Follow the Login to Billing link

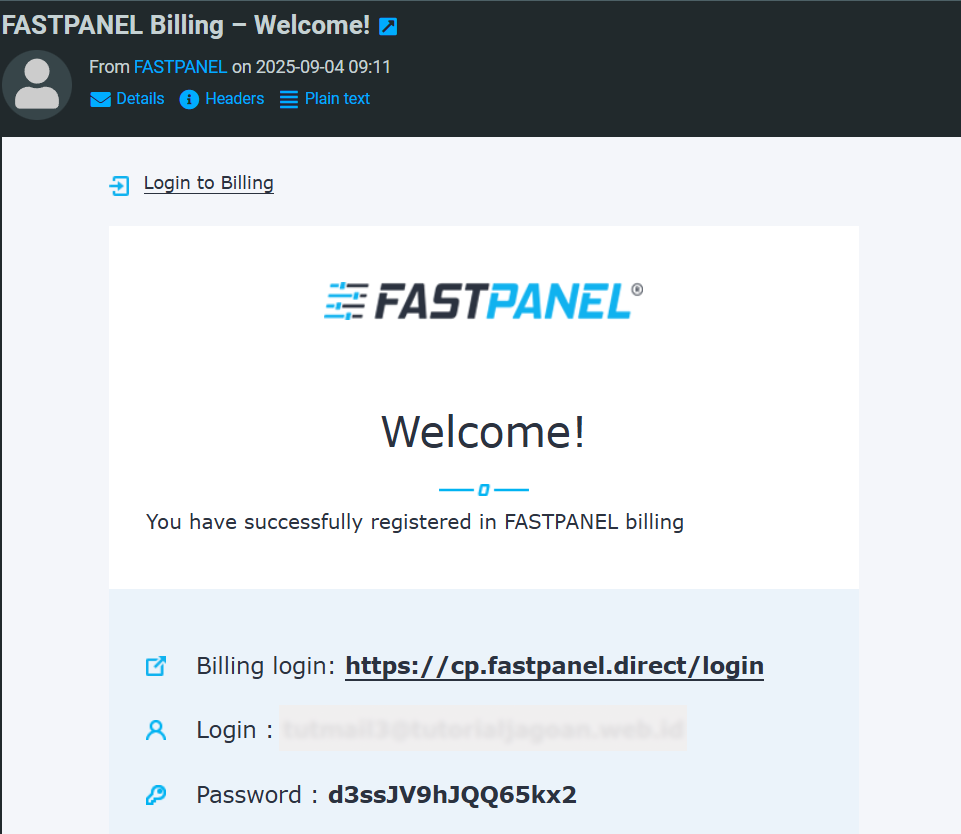(x=208, y=183)
